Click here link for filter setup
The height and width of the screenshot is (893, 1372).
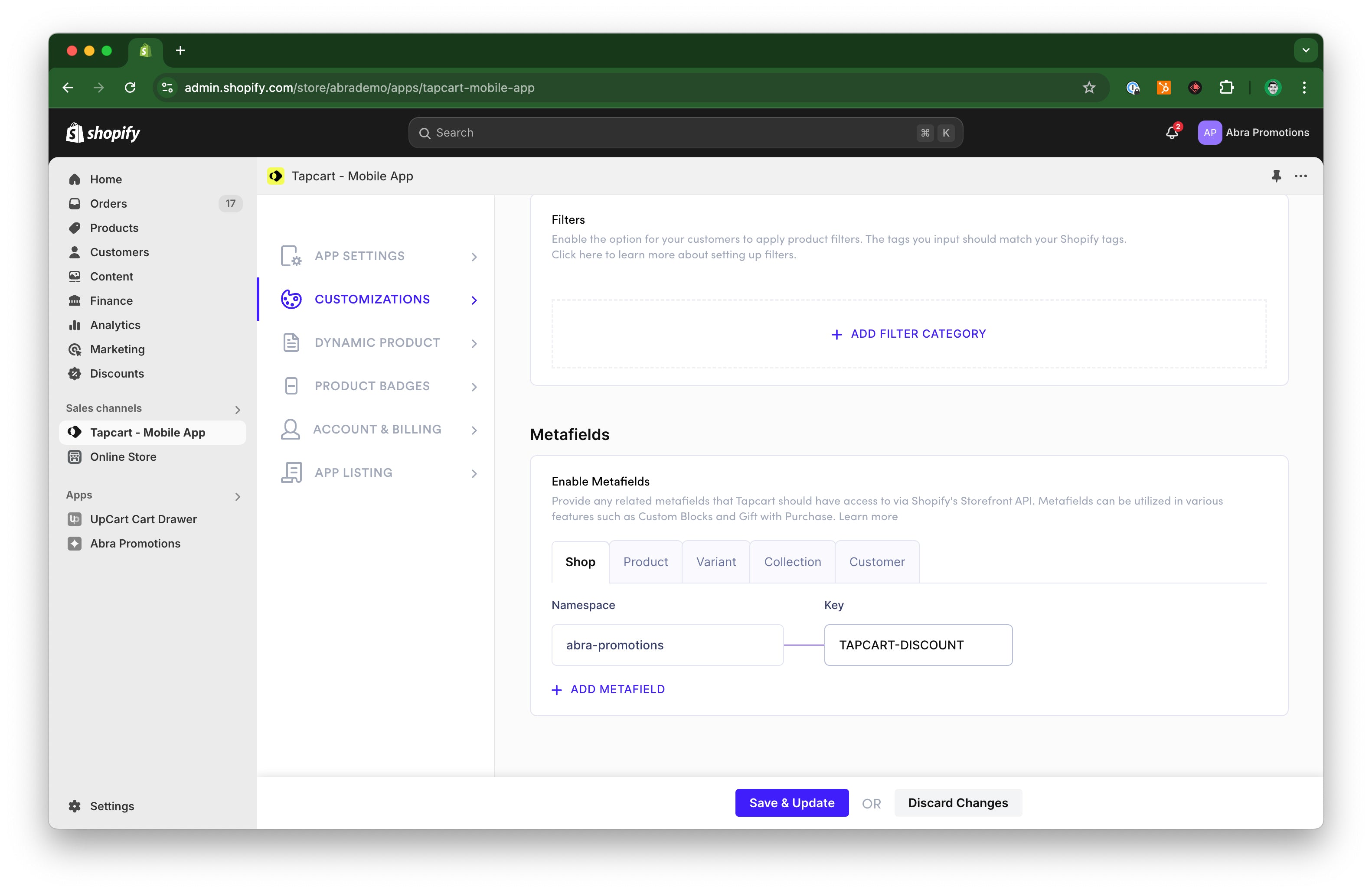pyautogui.click(x=576, y=254)
